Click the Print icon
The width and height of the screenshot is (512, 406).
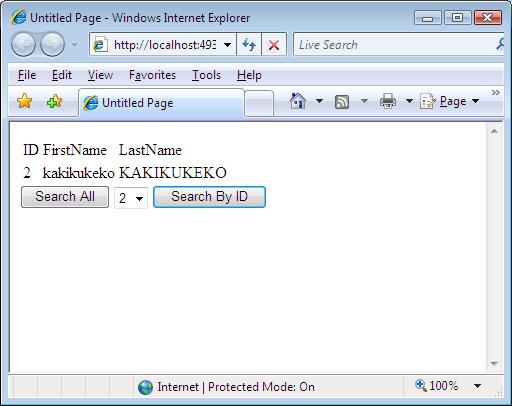[x=388, y=101]
